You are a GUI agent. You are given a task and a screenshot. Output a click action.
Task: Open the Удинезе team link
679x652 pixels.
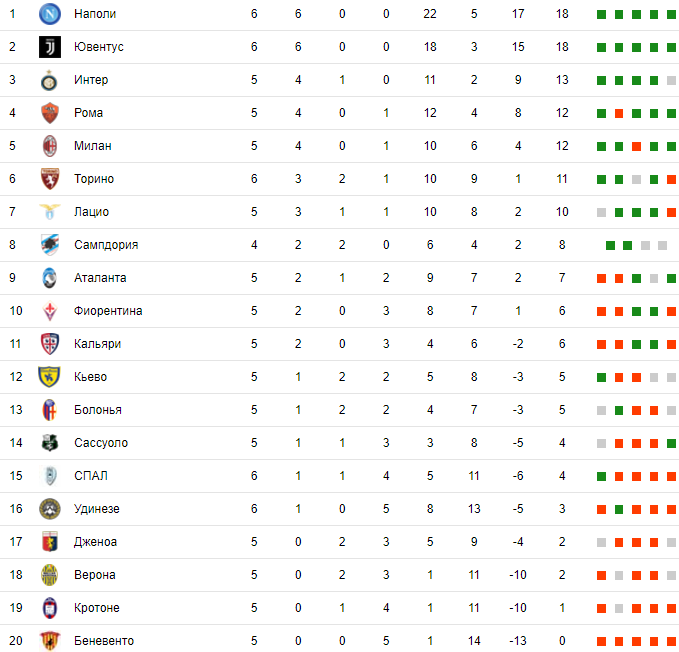coord(97,509)
